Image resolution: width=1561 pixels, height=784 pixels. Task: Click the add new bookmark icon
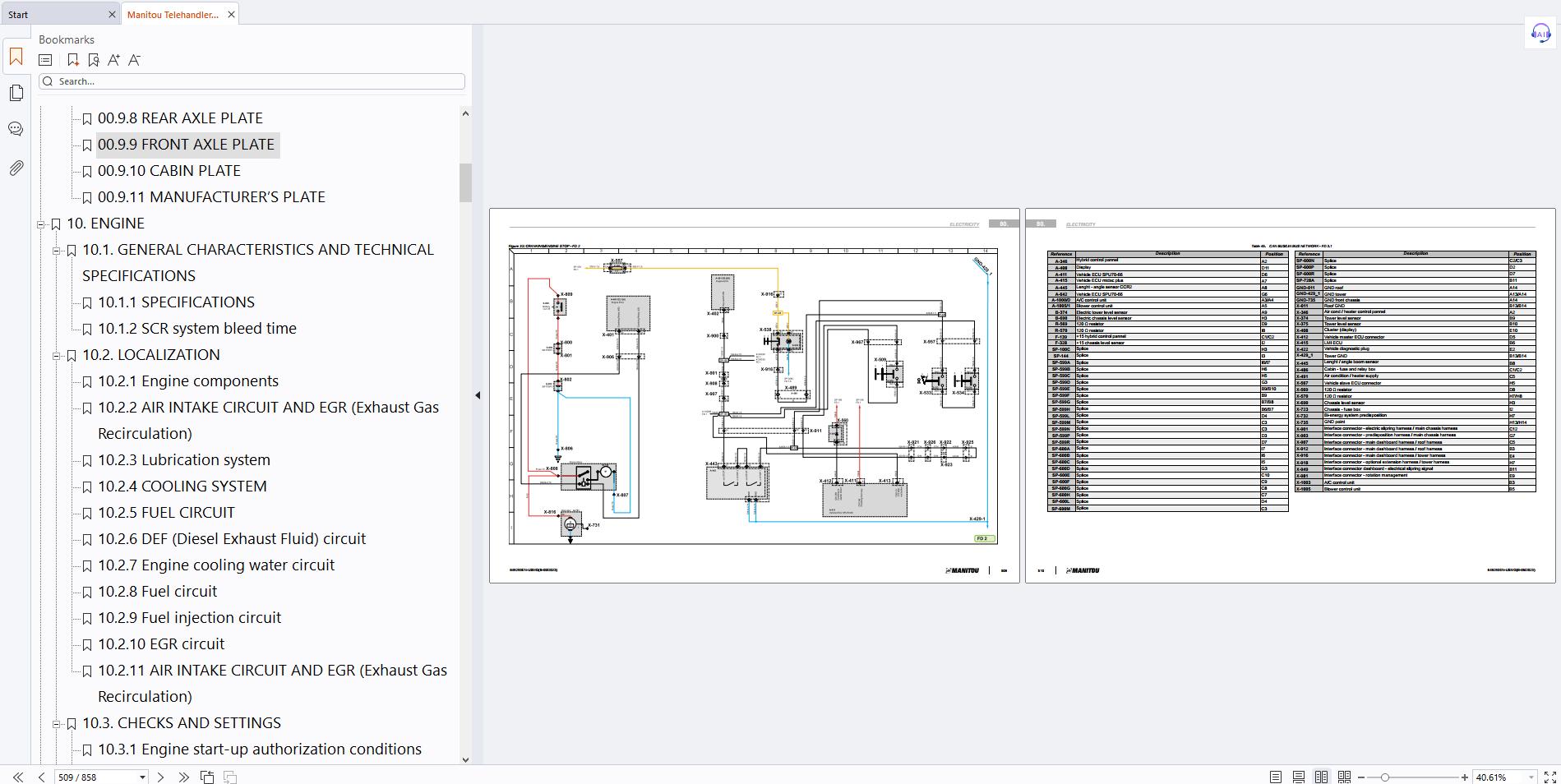point(73,60)
